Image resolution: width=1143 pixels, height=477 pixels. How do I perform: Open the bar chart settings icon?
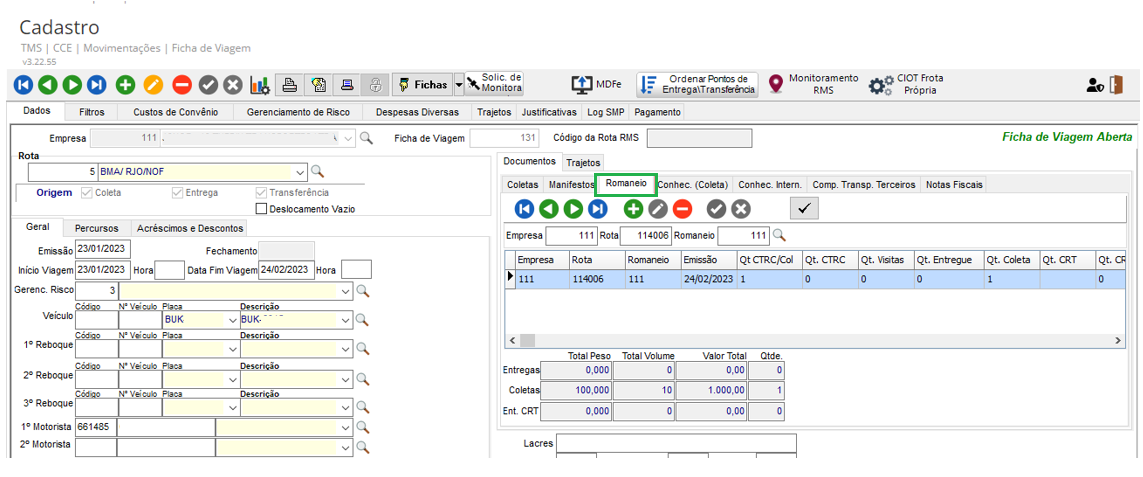coord(260,85)
